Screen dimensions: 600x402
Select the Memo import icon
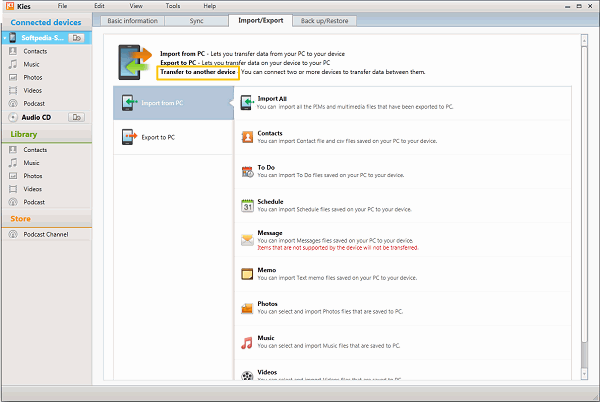(x=246, y=273)
